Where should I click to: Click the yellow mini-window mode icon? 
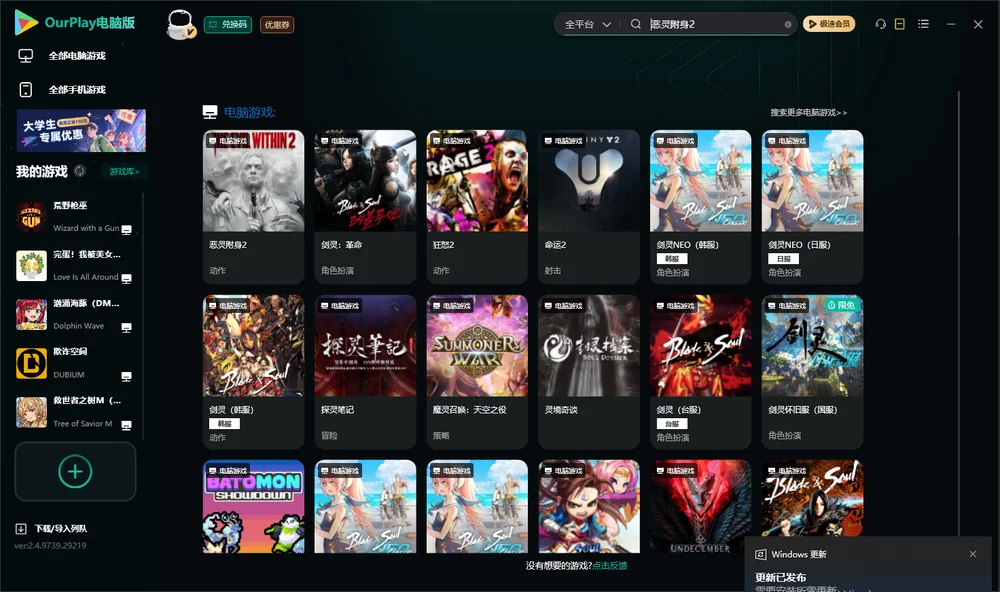tap(899, 24)
